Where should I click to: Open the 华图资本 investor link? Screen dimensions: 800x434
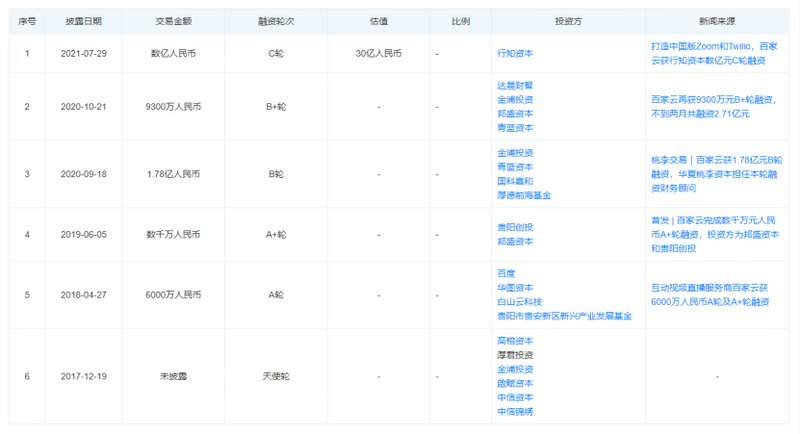click(515, 288)
